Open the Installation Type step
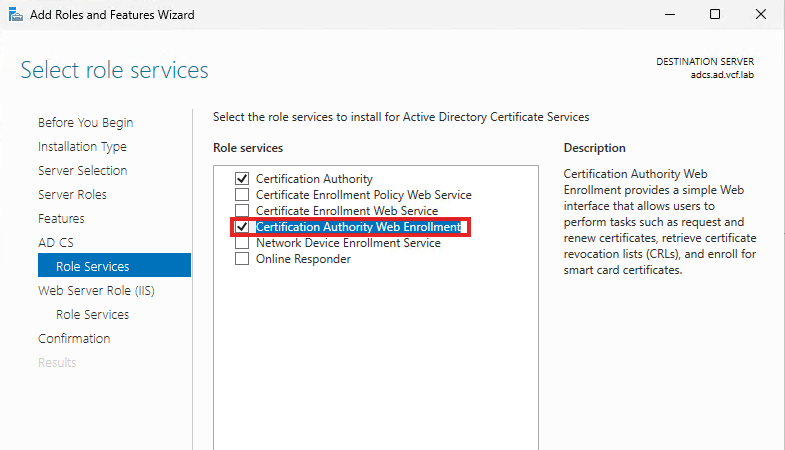The height and width of the screenshot is (450, 785). pyautogui.click(x=82, y=147)
